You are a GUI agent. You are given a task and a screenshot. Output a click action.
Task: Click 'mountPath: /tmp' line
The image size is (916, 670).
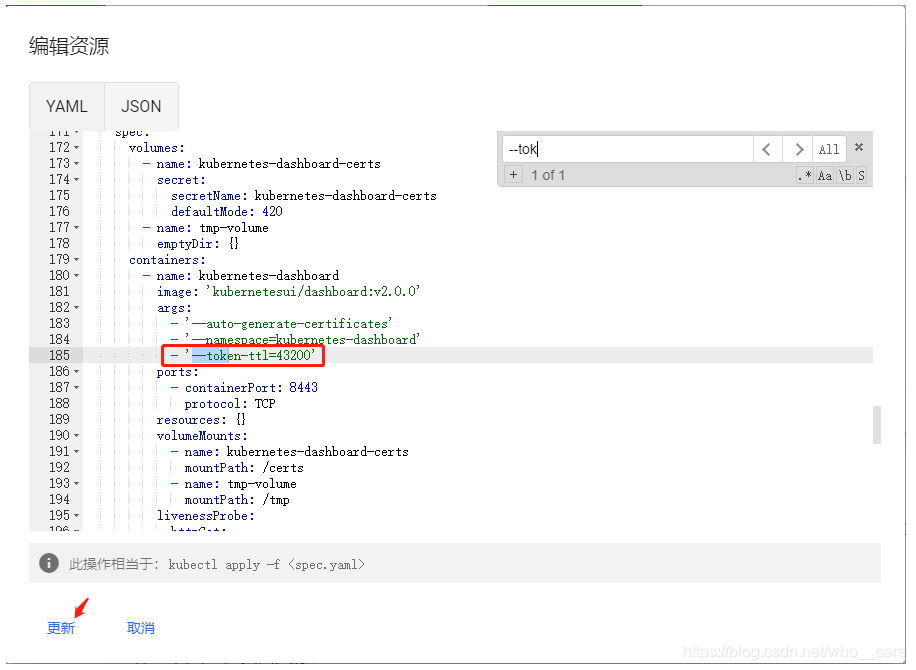point(237,500)
